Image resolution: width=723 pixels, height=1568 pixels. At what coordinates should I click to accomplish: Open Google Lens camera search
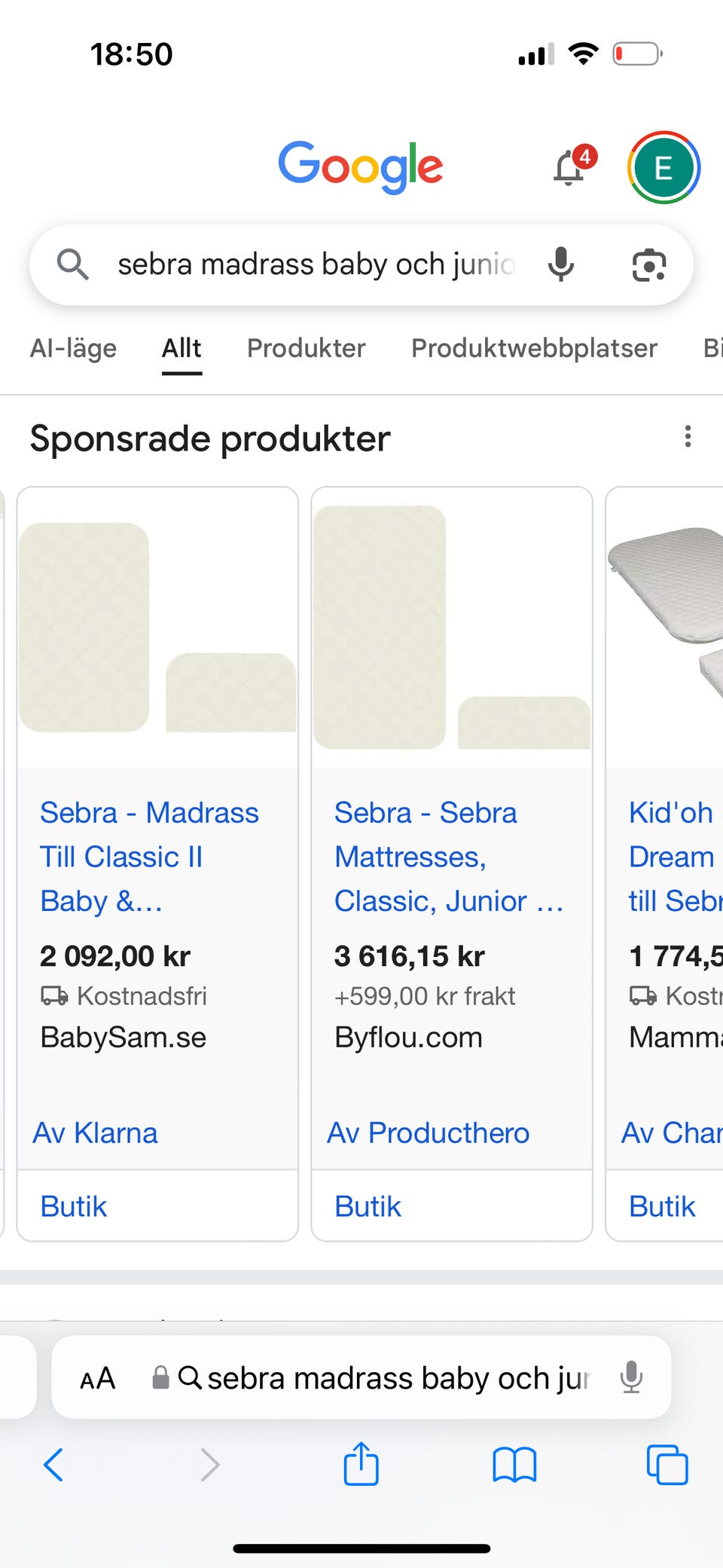click(x=648, y=265)
